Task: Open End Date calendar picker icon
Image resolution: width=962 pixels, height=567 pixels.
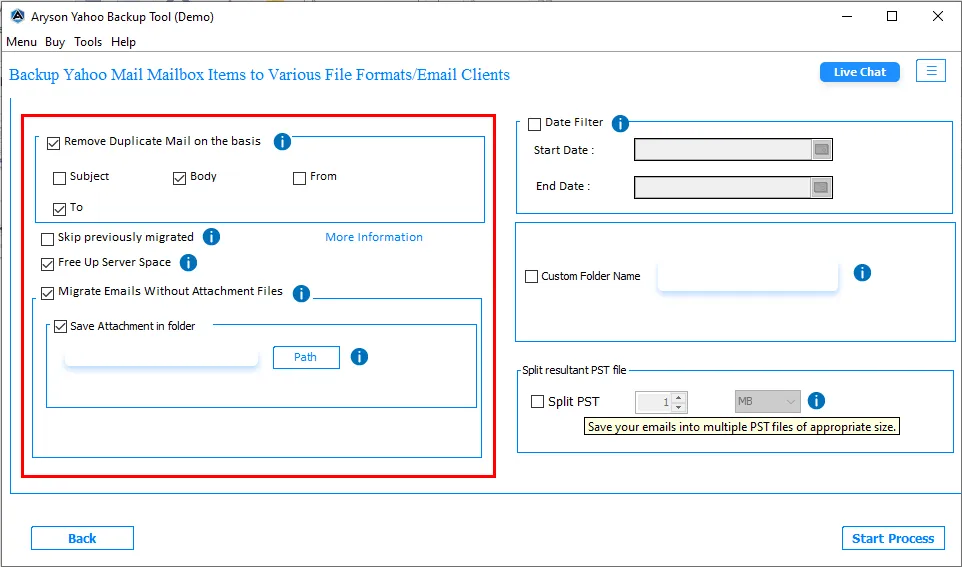Action: point(822,187)
